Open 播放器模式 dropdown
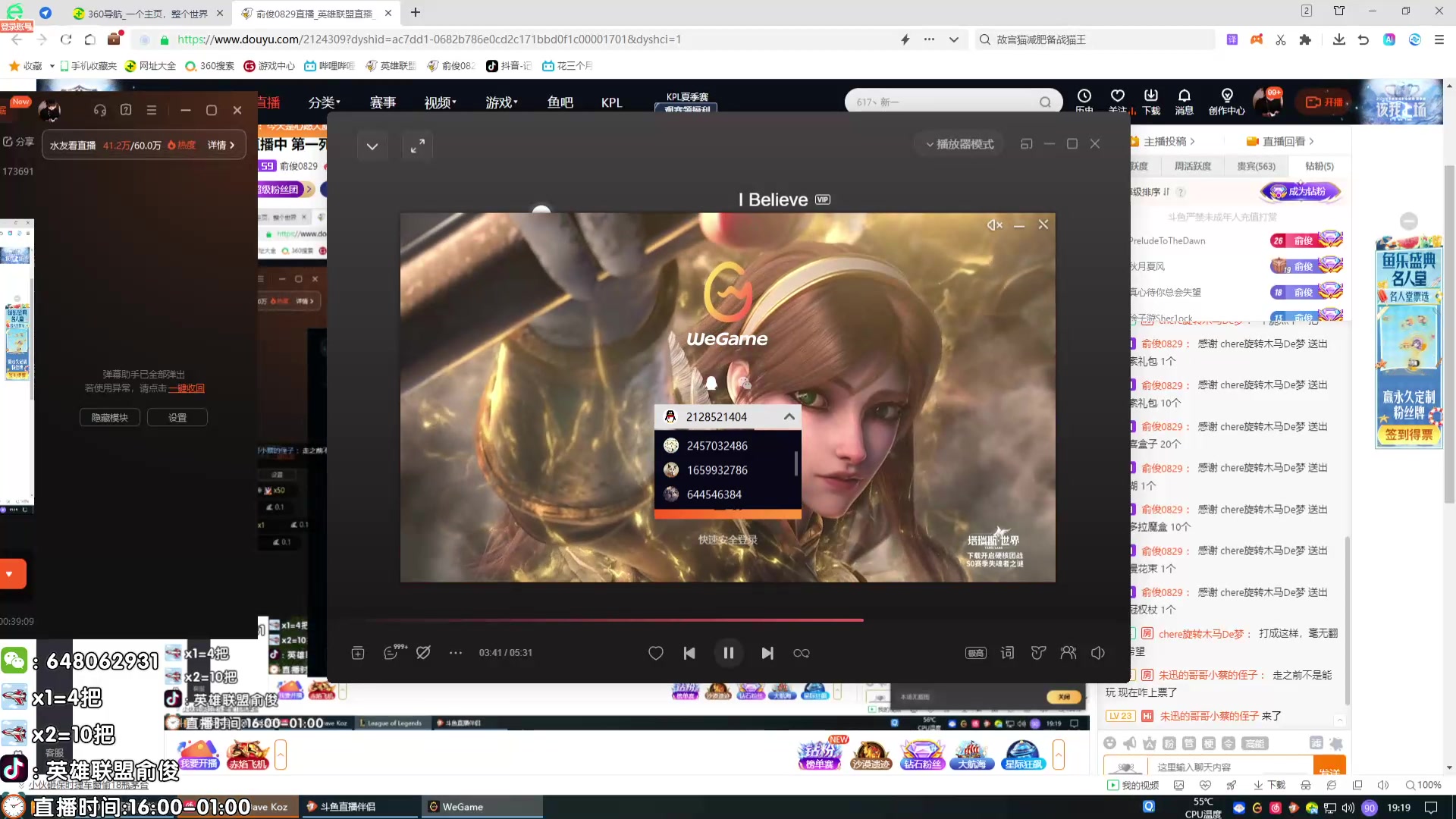The height and width of the screenshot is (819, 1456). [960, 144]
